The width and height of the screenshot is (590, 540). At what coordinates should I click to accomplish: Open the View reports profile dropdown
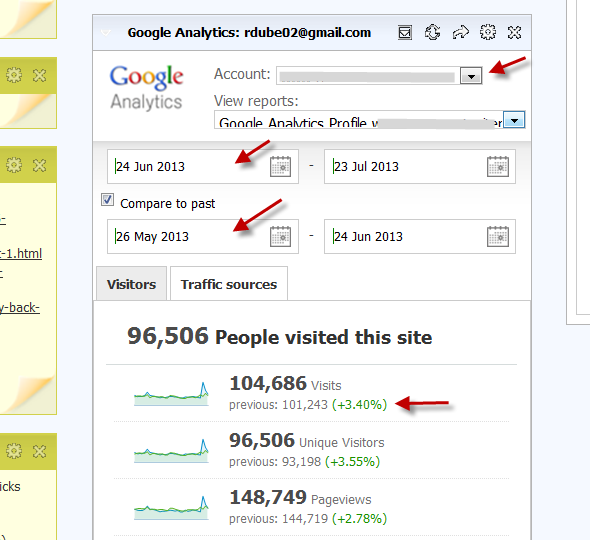(514, 120)
